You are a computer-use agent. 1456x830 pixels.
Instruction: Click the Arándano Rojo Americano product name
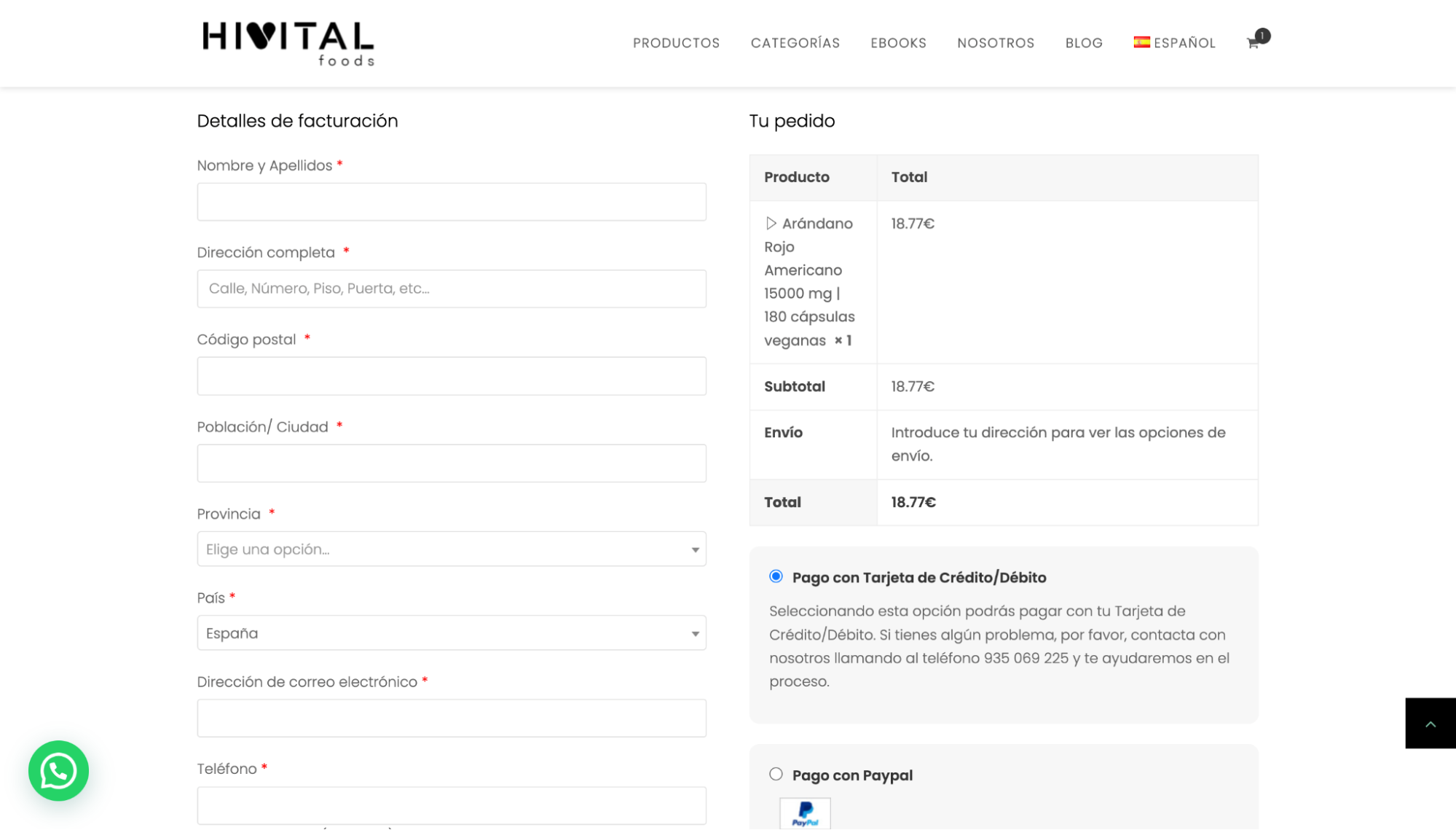point(809,282)
